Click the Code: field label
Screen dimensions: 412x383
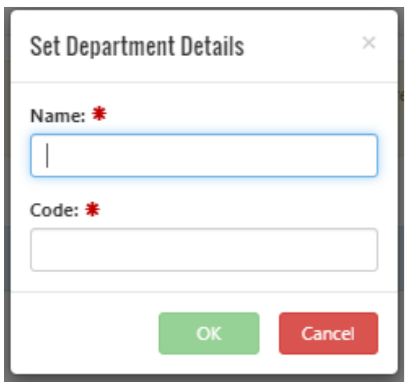54,210
